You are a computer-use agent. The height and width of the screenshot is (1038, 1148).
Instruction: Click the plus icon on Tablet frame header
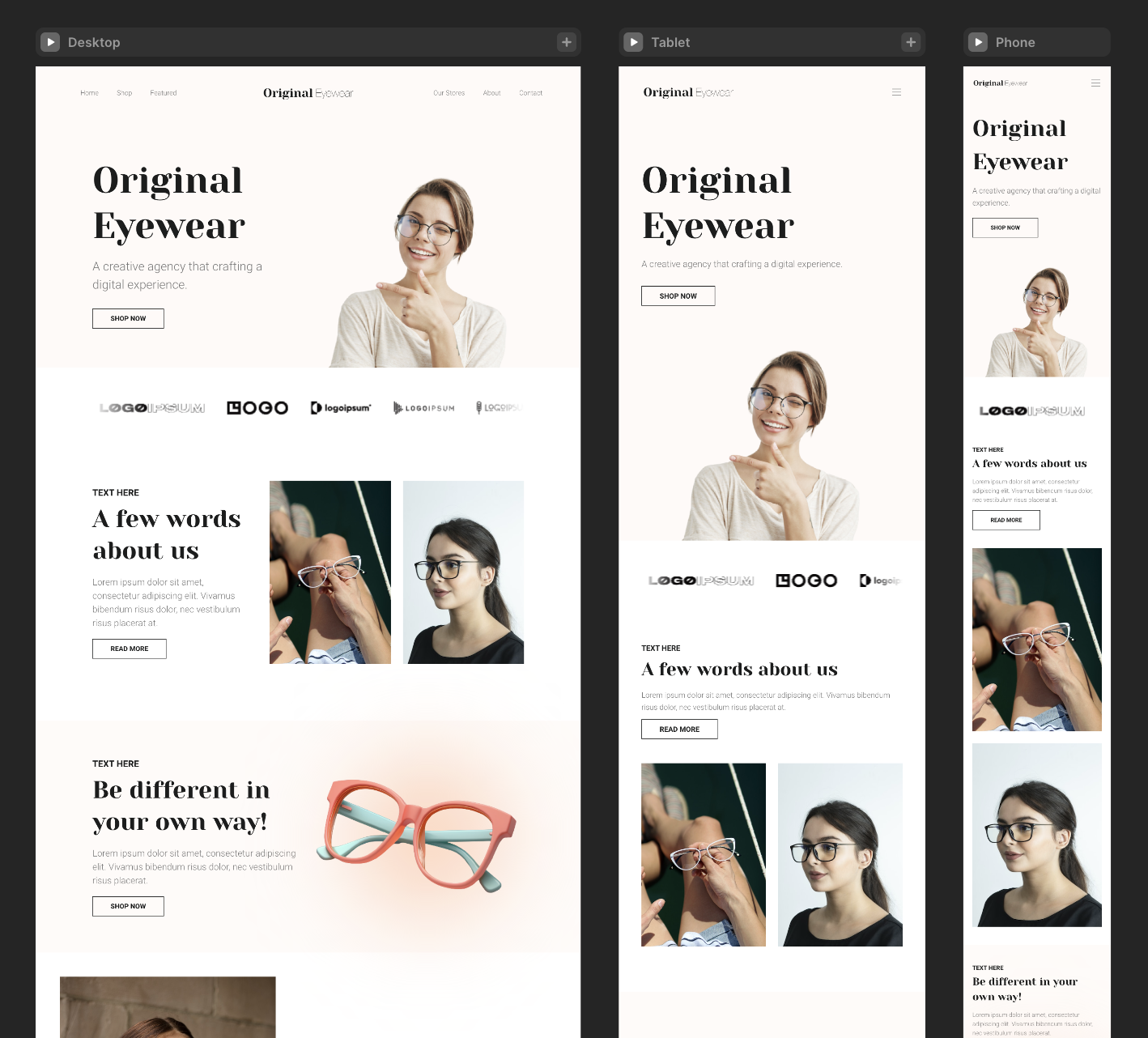(911, 42)
